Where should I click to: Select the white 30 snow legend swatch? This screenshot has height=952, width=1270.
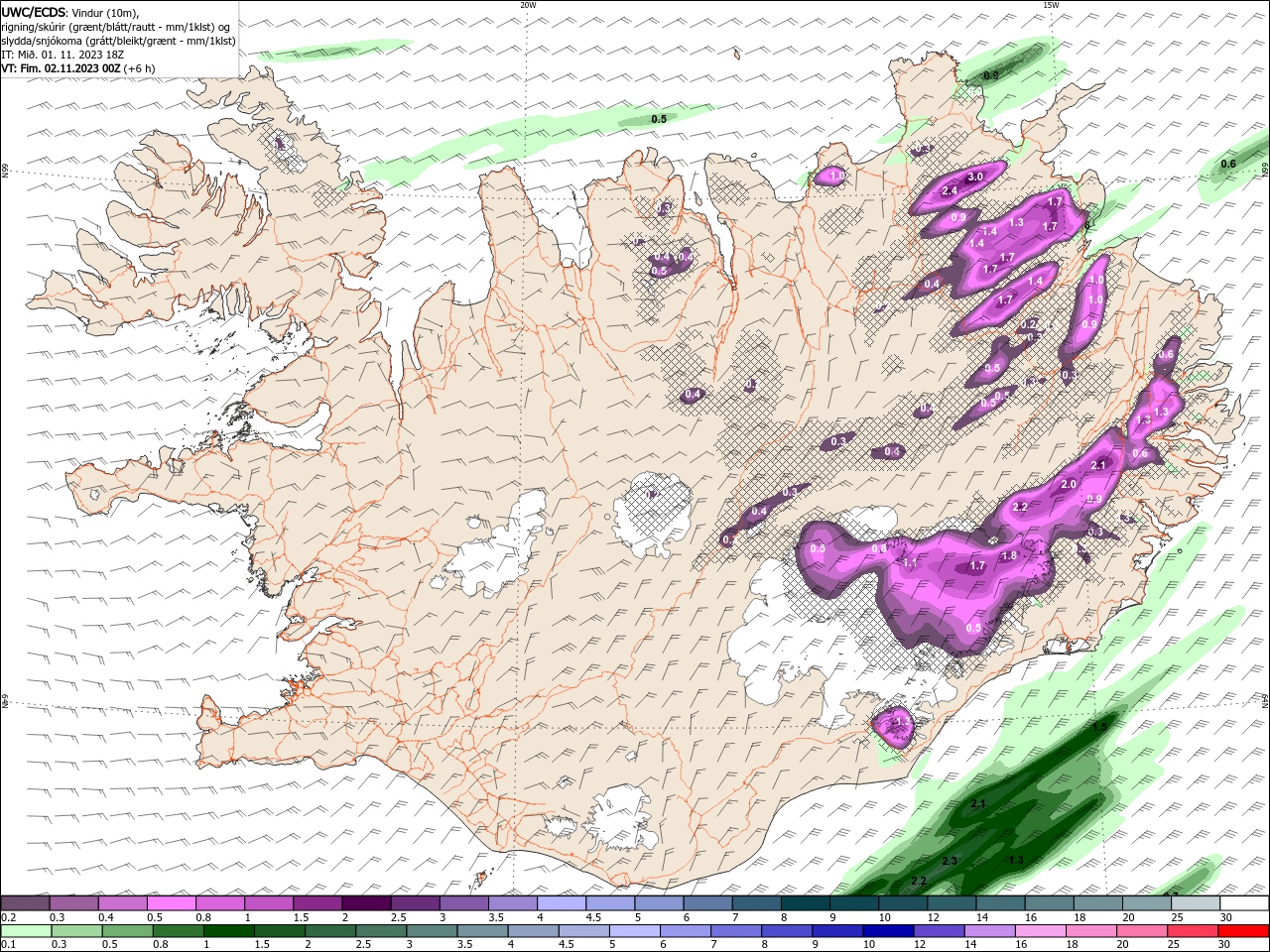(x=1243, y=903)
